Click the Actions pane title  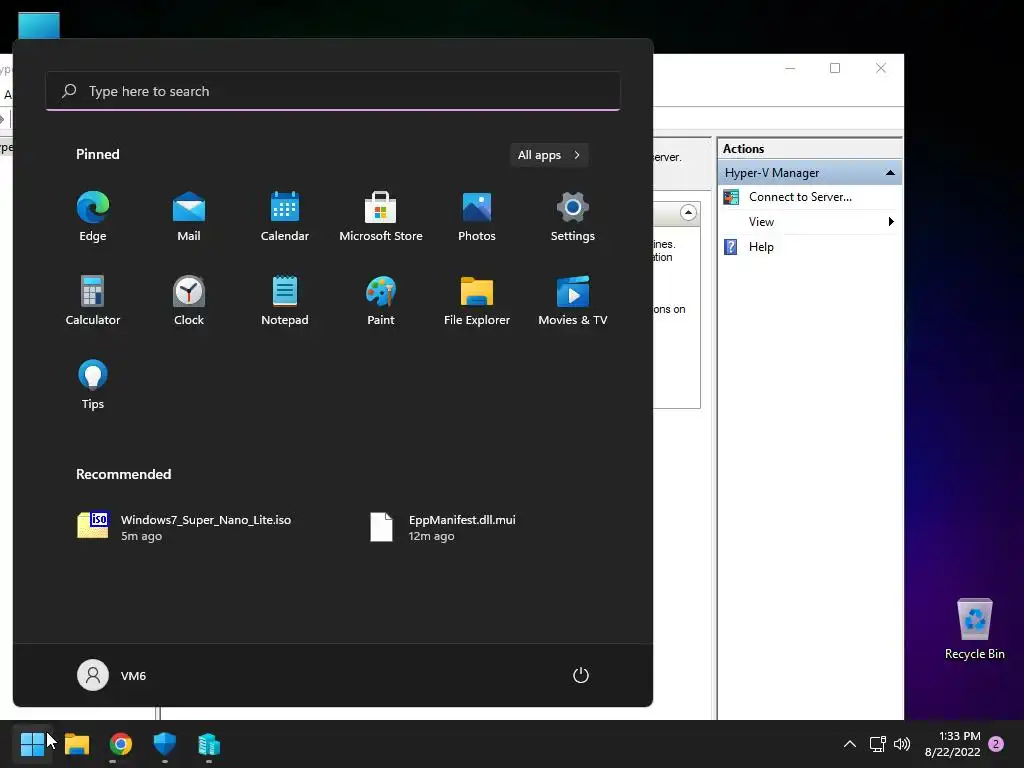pos(743,149)
